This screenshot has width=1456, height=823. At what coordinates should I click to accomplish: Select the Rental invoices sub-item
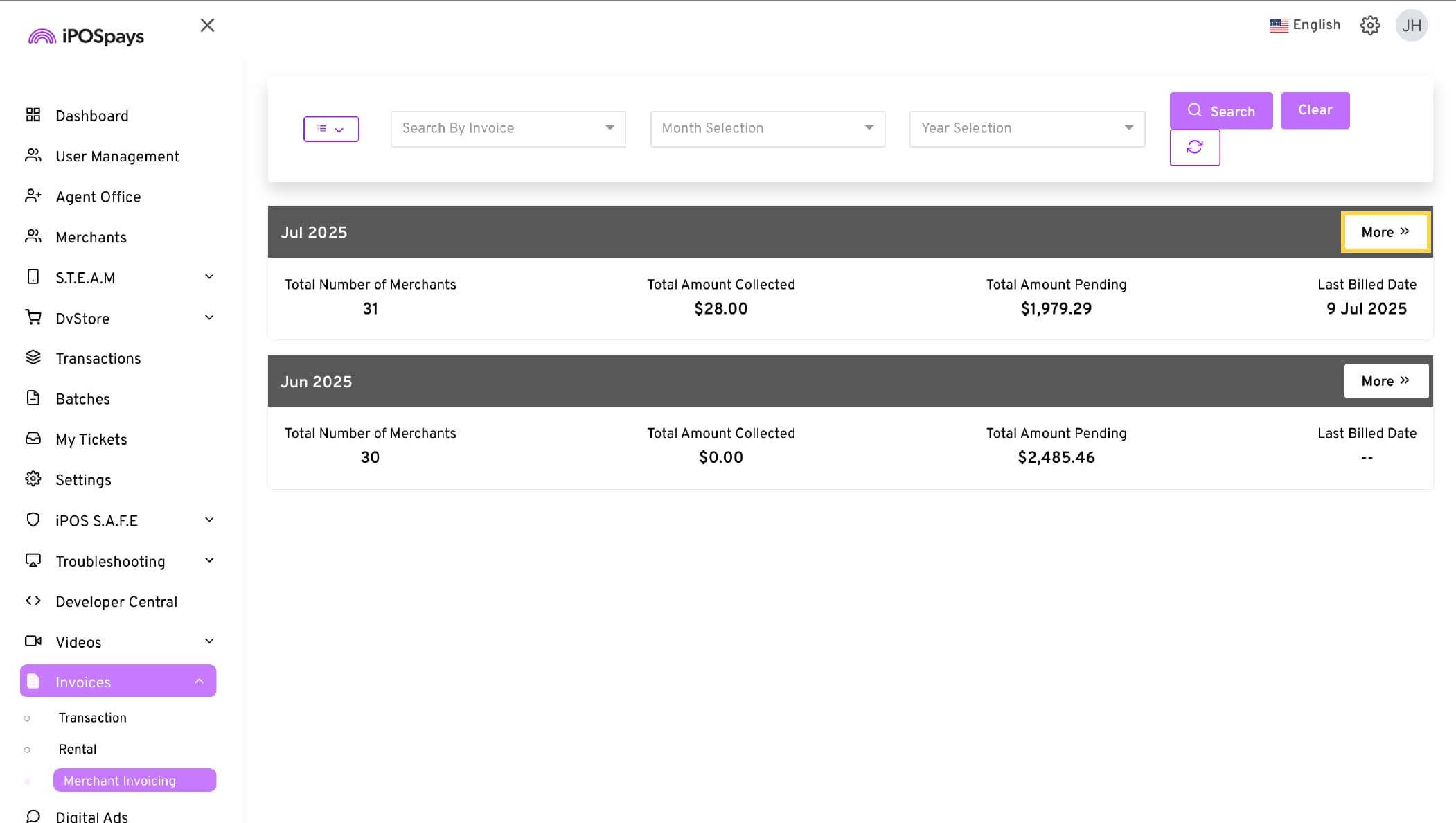(77, 749)
